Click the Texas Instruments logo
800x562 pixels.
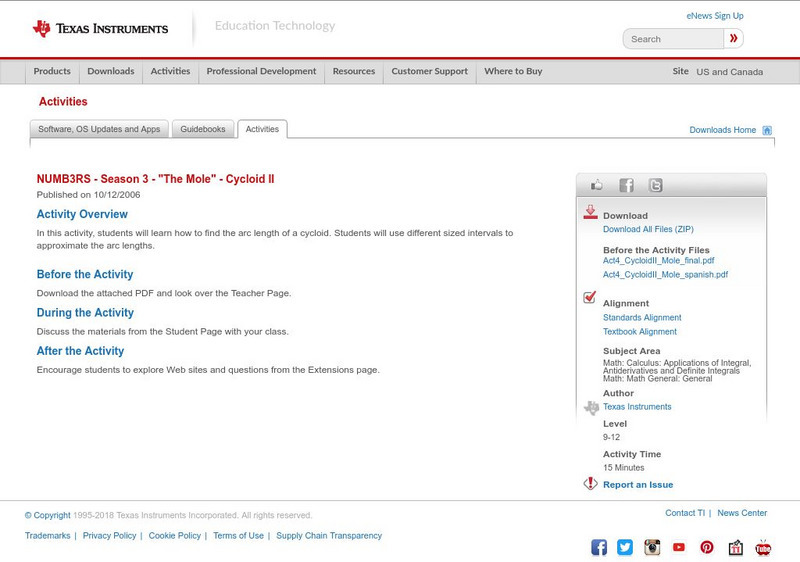pos(100,29)
